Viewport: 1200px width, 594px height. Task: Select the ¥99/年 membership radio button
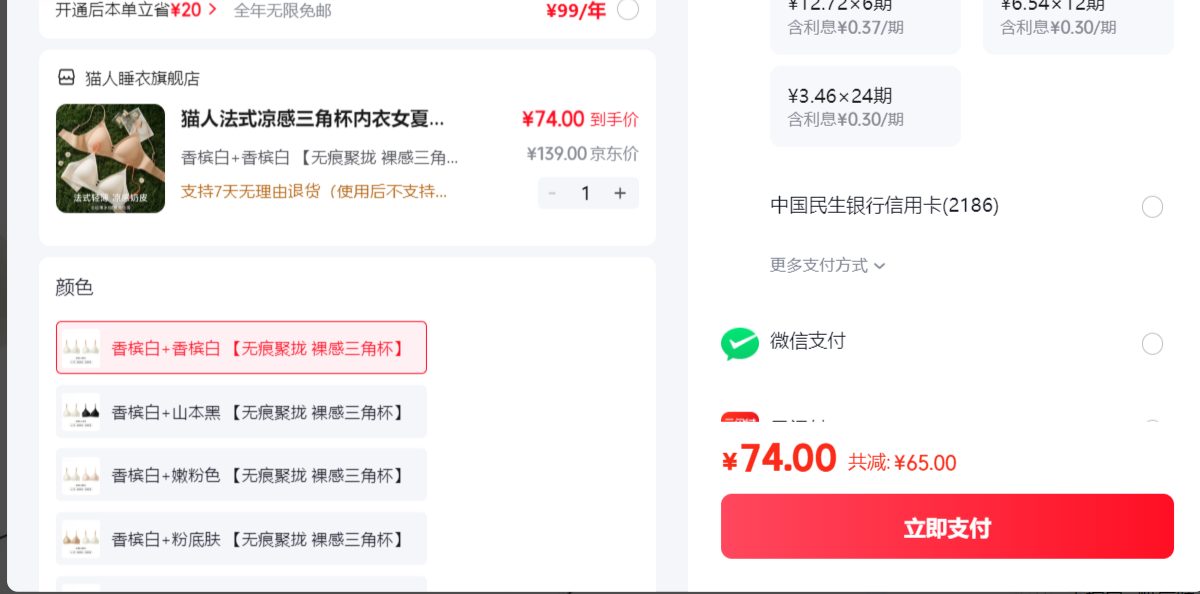pos(628,10)
